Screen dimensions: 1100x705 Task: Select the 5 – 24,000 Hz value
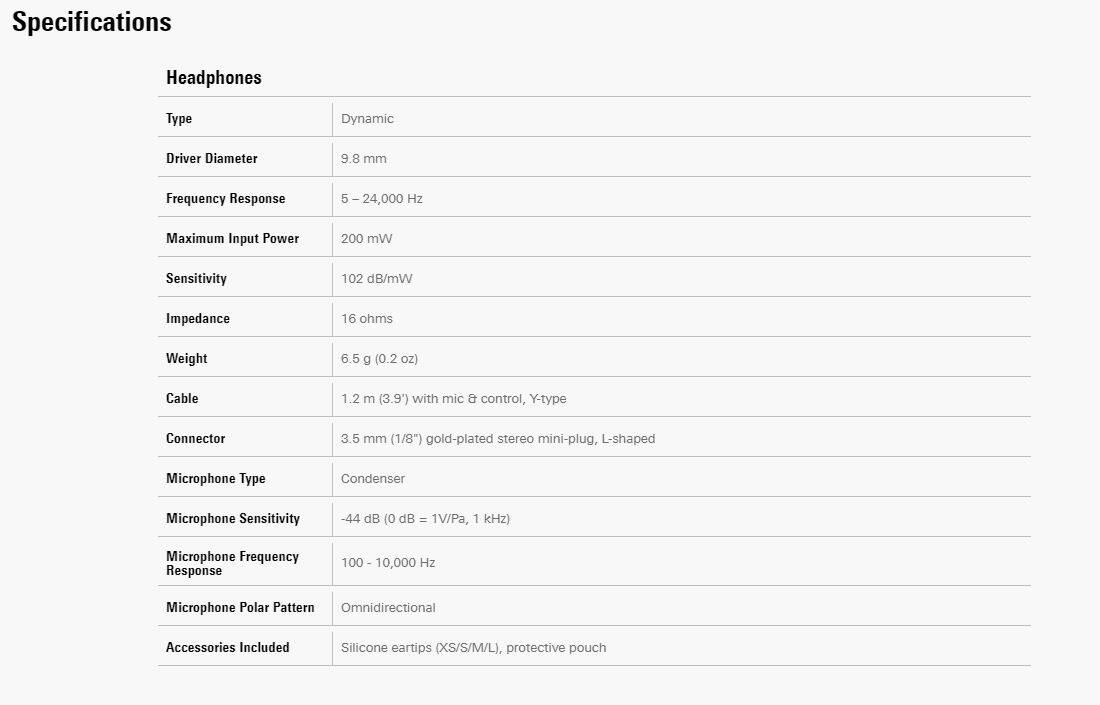tap(381, 199)
